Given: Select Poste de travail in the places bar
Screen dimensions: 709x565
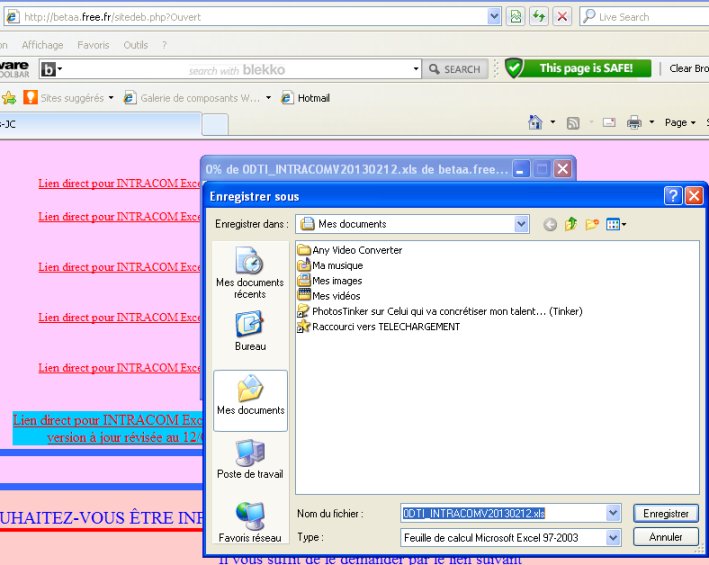Looking at the screenshot, I should coord(250,459).
